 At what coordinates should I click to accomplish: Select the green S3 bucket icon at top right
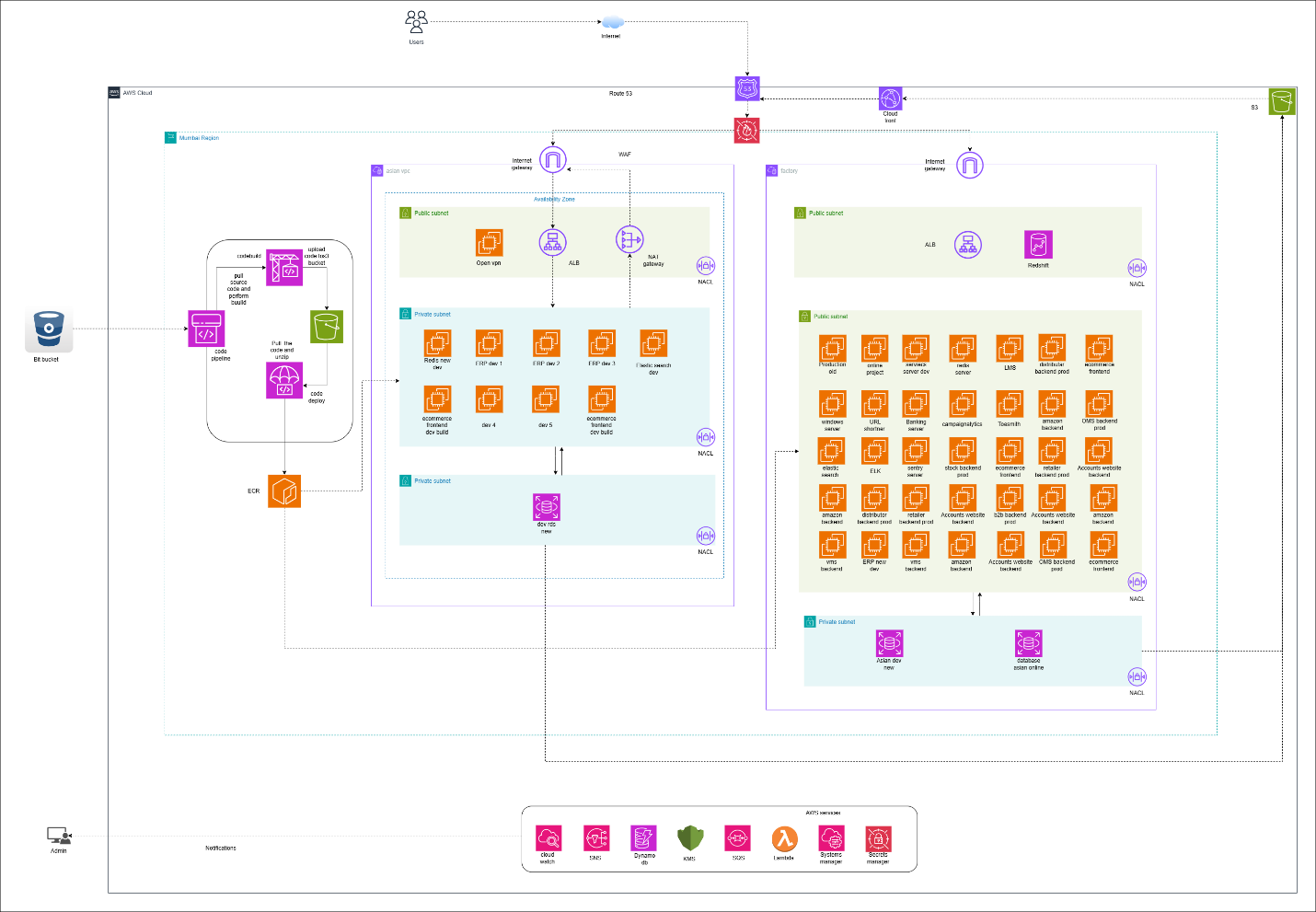coord(1282,101)
